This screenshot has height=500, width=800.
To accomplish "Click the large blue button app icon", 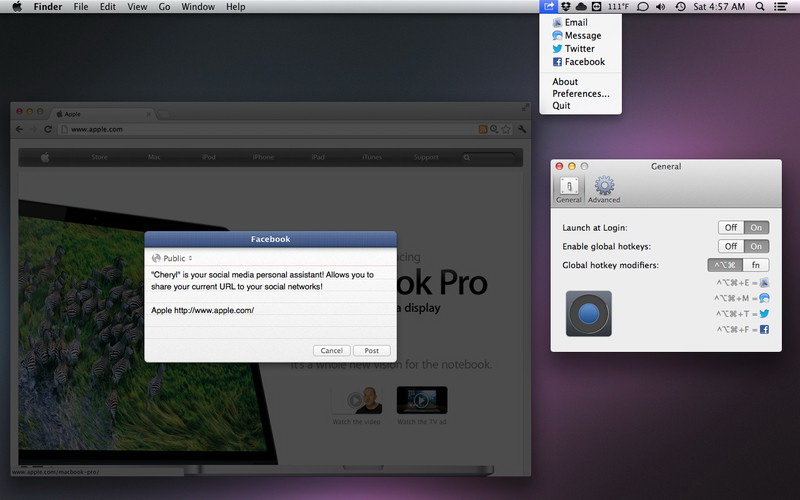I will pyautogui.click(x=588, y=314).
